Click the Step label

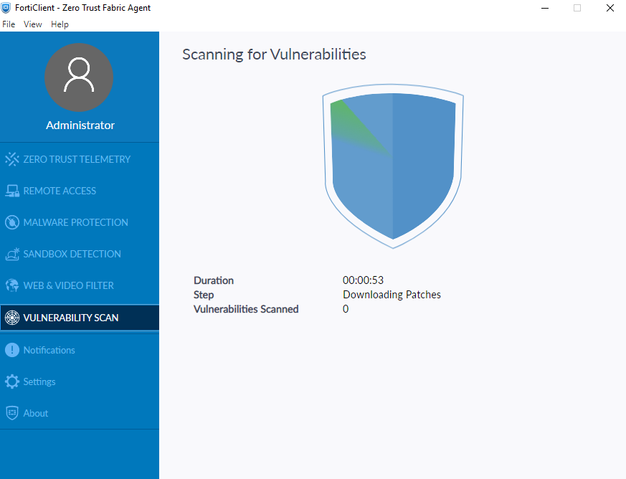204,295
